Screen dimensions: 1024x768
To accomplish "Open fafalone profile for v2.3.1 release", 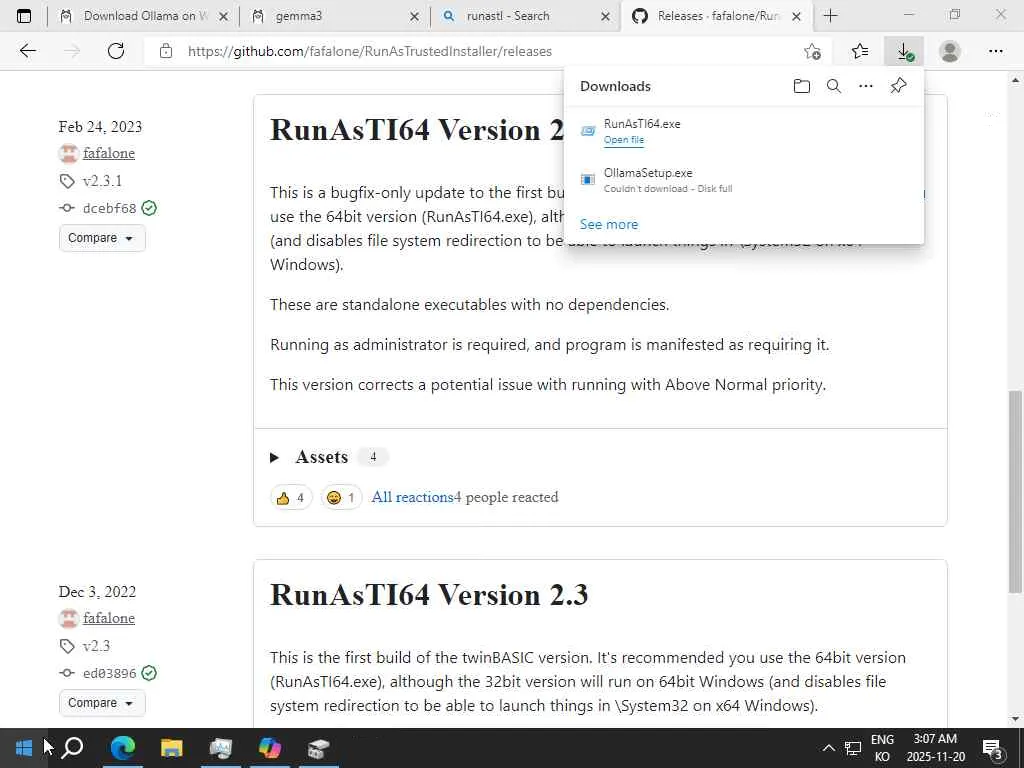I will tap(109, 153).
